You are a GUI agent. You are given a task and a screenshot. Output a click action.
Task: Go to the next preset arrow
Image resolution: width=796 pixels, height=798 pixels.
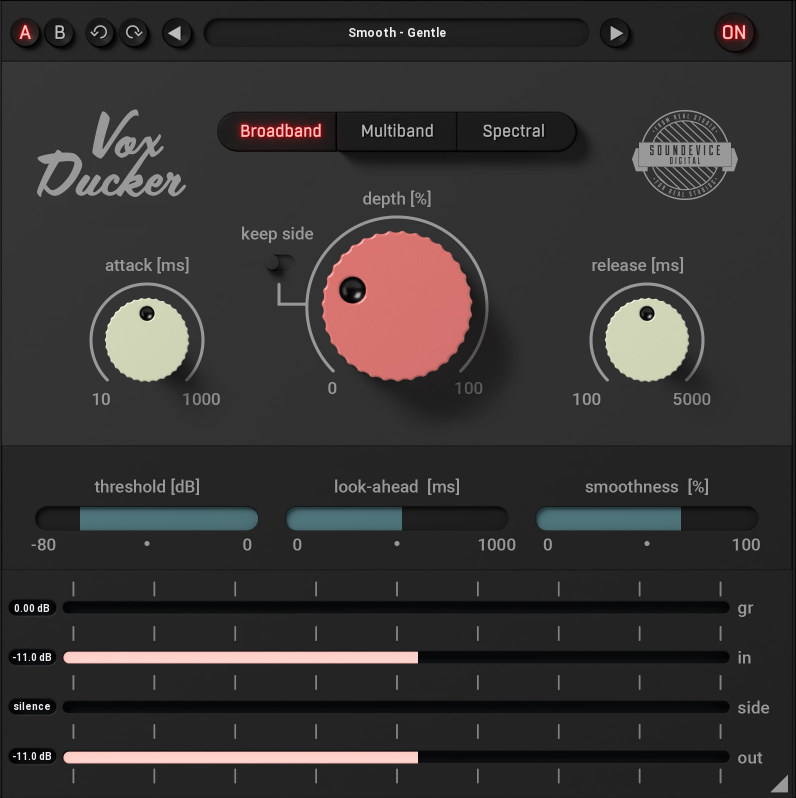[615, 33]
